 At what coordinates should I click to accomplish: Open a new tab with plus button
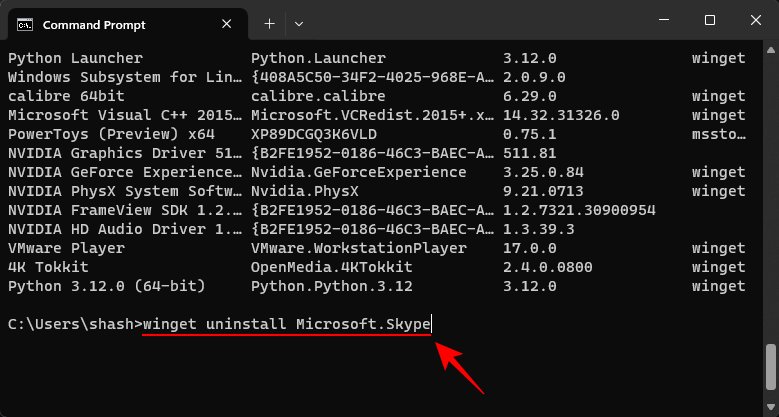pos(269,23)
